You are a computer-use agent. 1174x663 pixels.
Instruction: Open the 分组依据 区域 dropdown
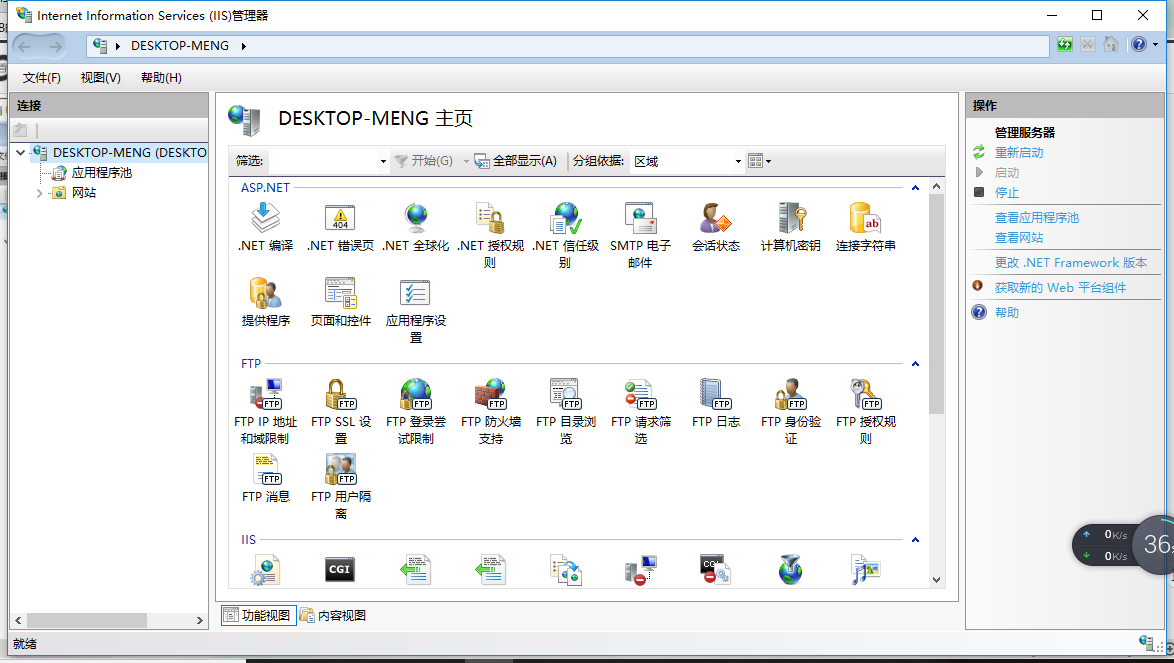coord(737,161)
